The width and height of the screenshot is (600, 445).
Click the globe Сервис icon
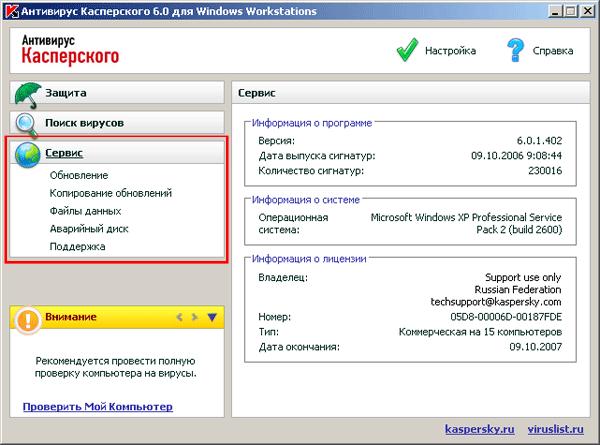click(x=28, y=155)
